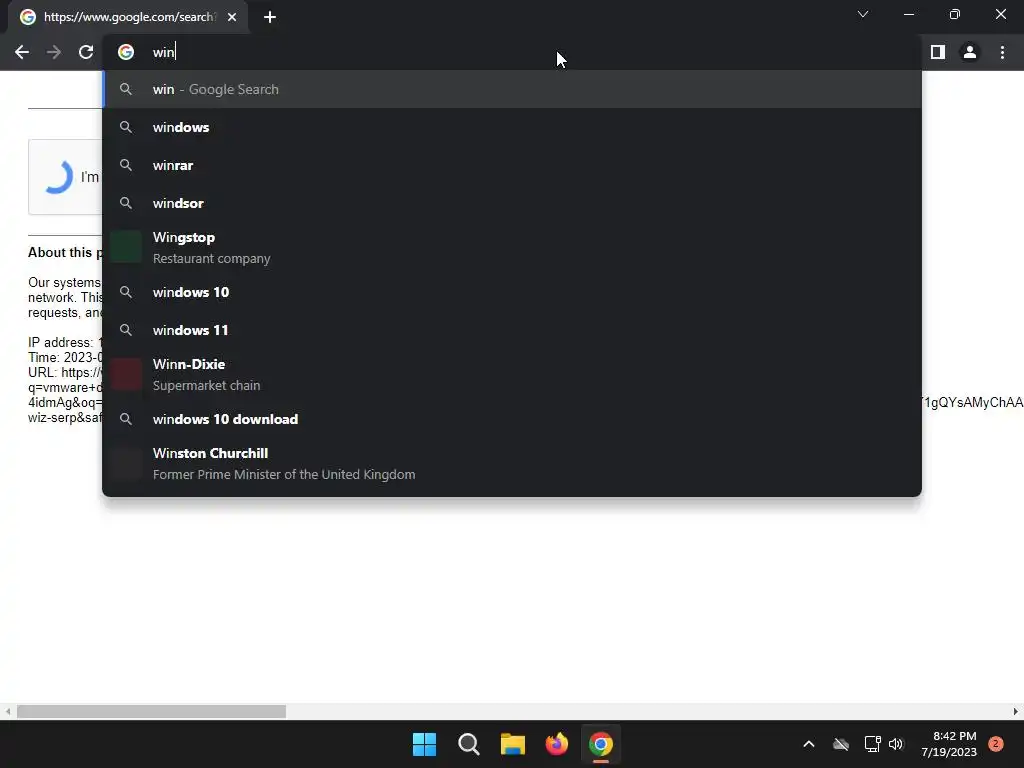1024x768 pixels.
Task: Click the Wingstop suggestion thumbnail
Action: tap(126, 247)
